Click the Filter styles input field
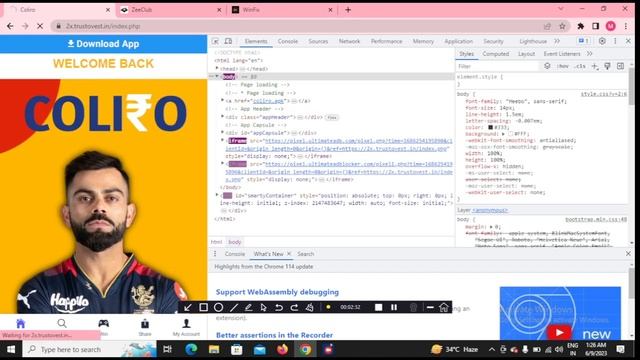 pyautogui.click(x=498, y=66)
